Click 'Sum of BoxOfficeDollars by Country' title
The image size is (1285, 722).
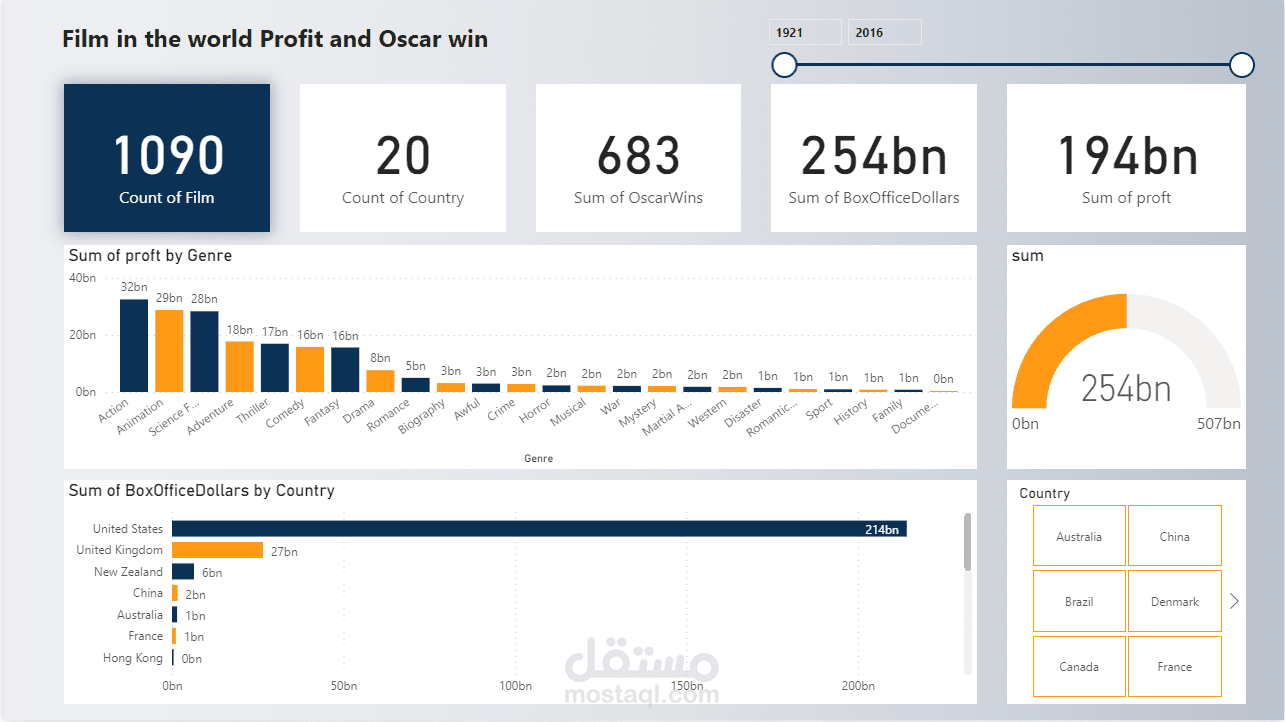[201, 491]
